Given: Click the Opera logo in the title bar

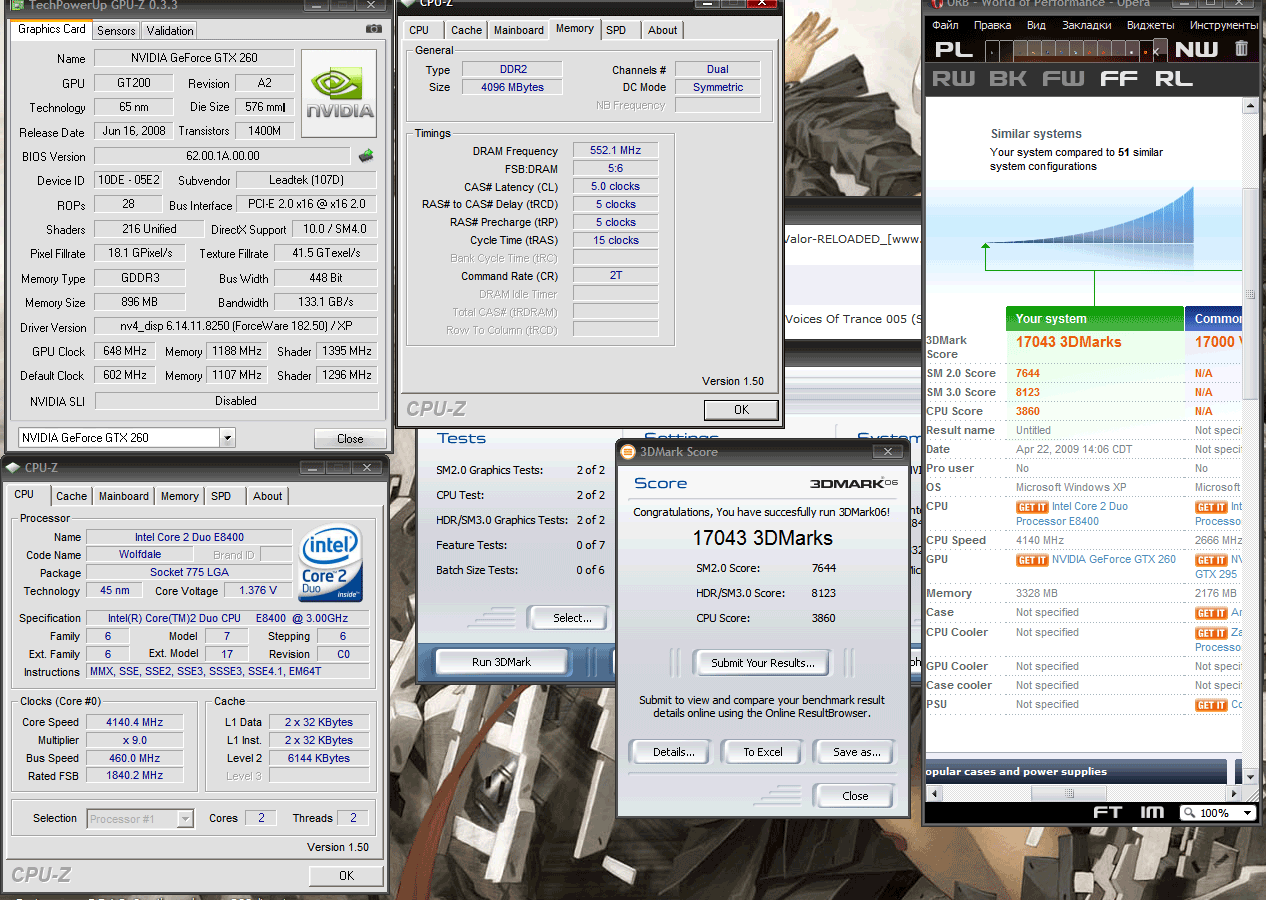Looking at the screenshot, I should [x=936, y=4].
